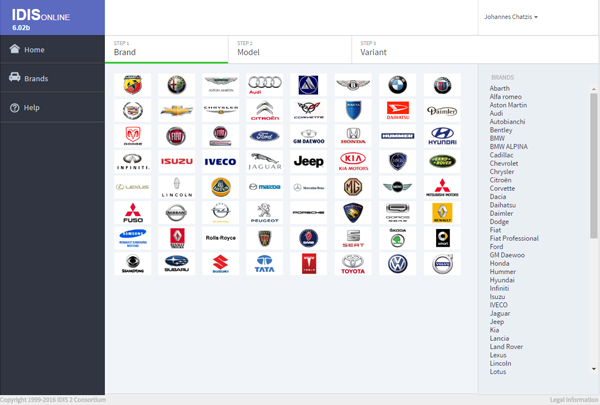Choose the Lexus logo tile
The image size is (600, 405).
point(132,187)
